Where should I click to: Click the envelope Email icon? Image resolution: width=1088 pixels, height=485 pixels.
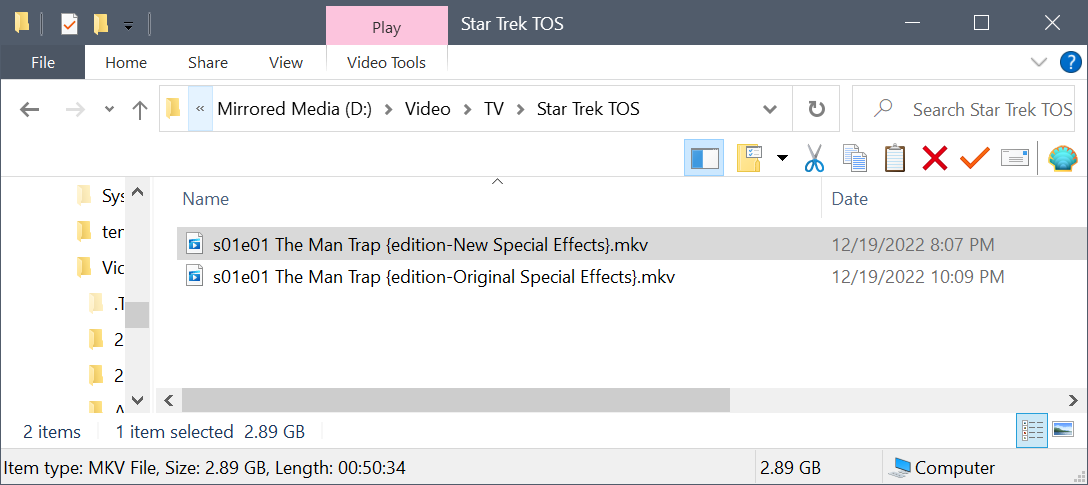click(1014, 158)
